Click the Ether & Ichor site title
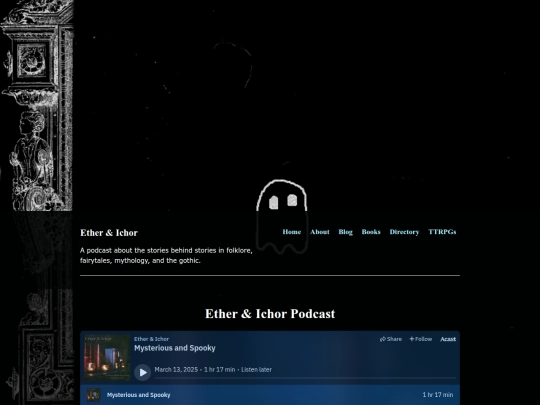Viewport: 540px width, 405px height. [x=109, y=233]
